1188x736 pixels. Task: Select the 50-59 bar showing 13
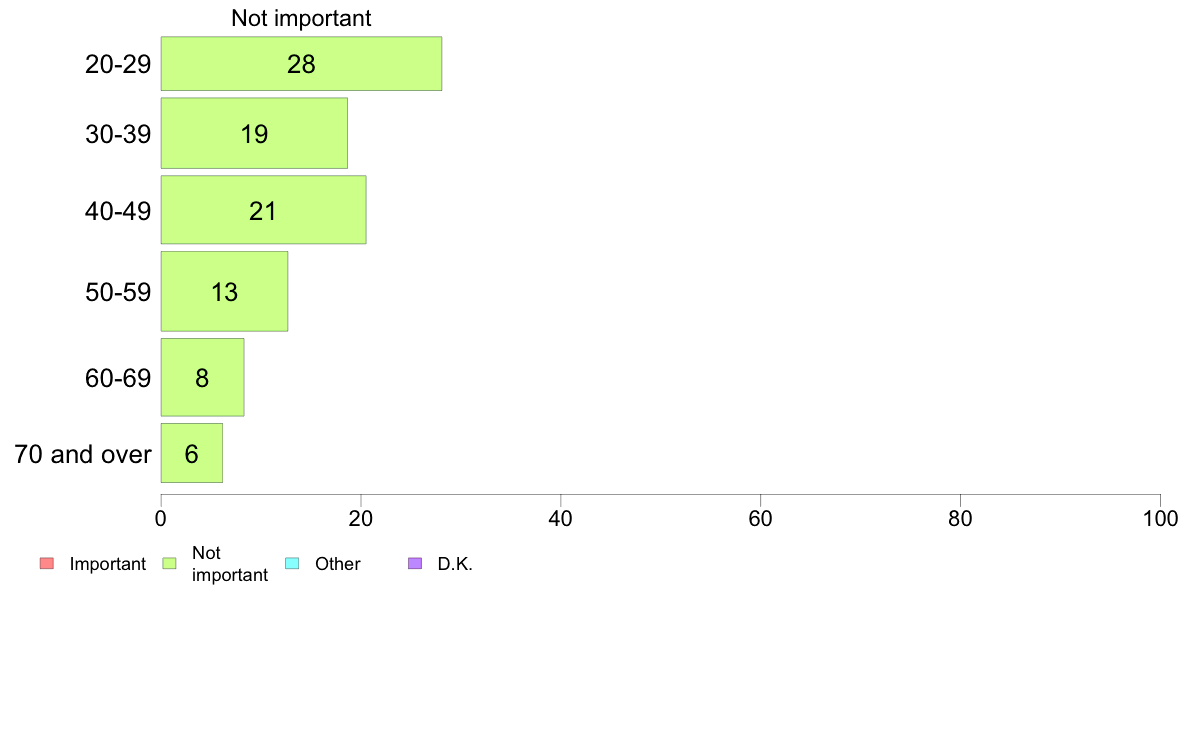click(x=224, y=292)
